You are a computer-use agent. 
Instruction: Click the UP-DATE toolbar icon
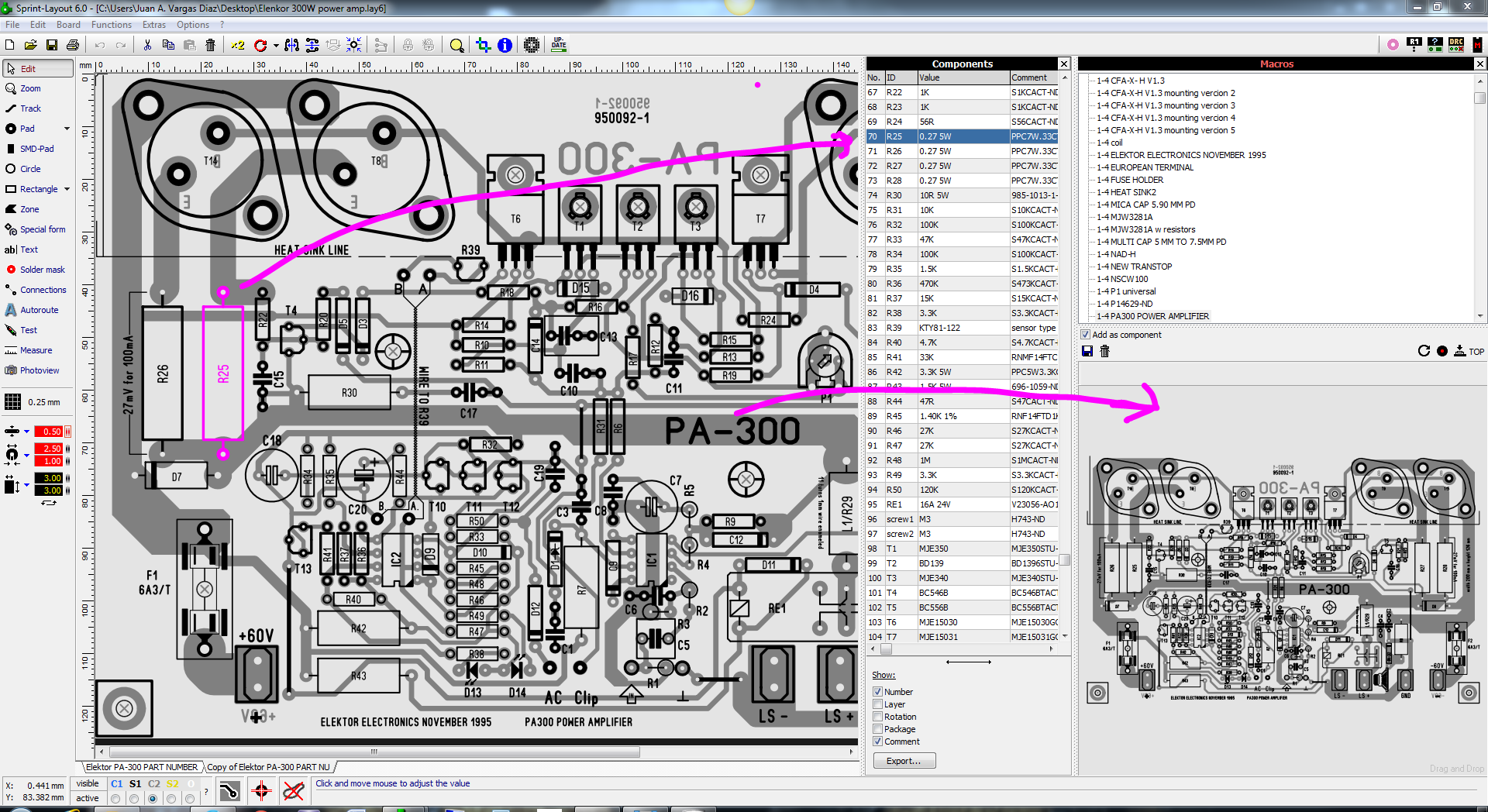pos(559,45)
